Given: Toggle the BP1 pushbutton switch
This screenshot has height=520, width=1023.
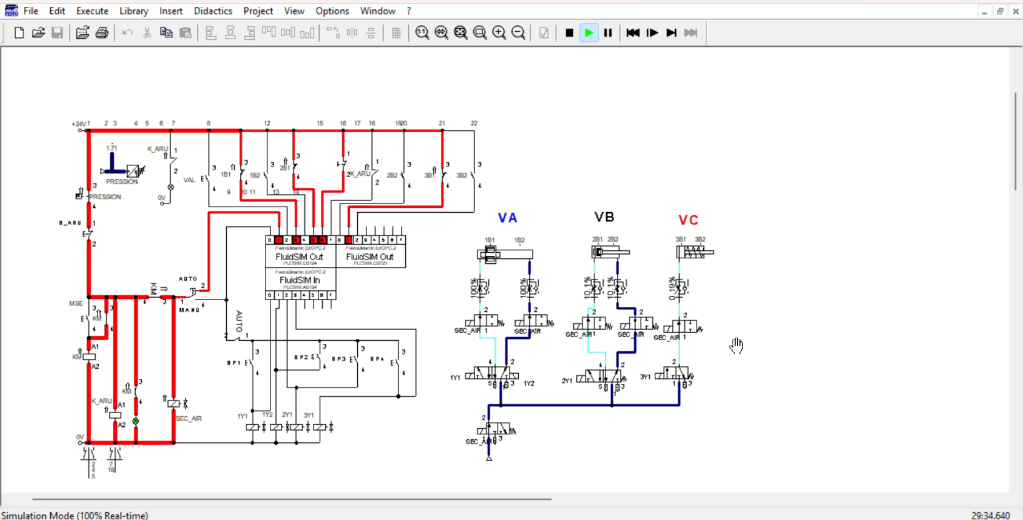Looking at the screenshot, I should coord(252,362).
